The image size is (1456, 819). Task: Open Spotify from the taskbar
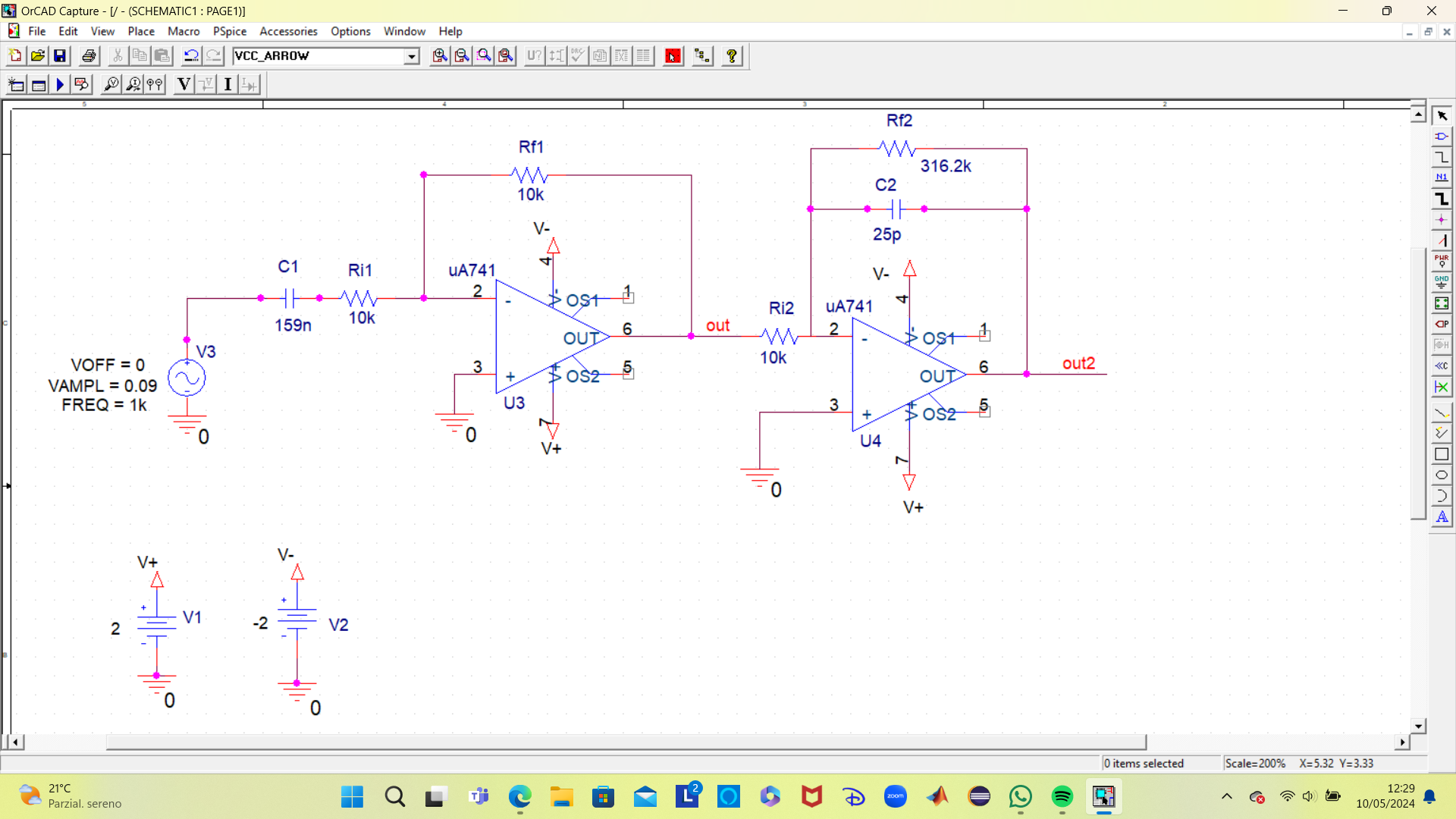click(x=1062, y=796)
